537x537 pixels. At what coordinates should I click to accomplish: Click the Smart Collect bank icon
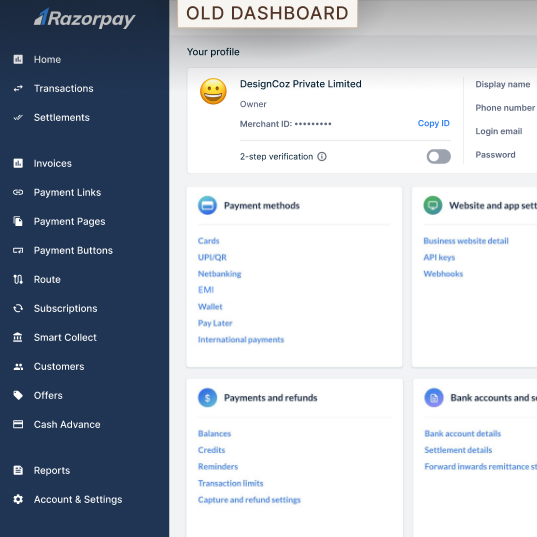18,337
